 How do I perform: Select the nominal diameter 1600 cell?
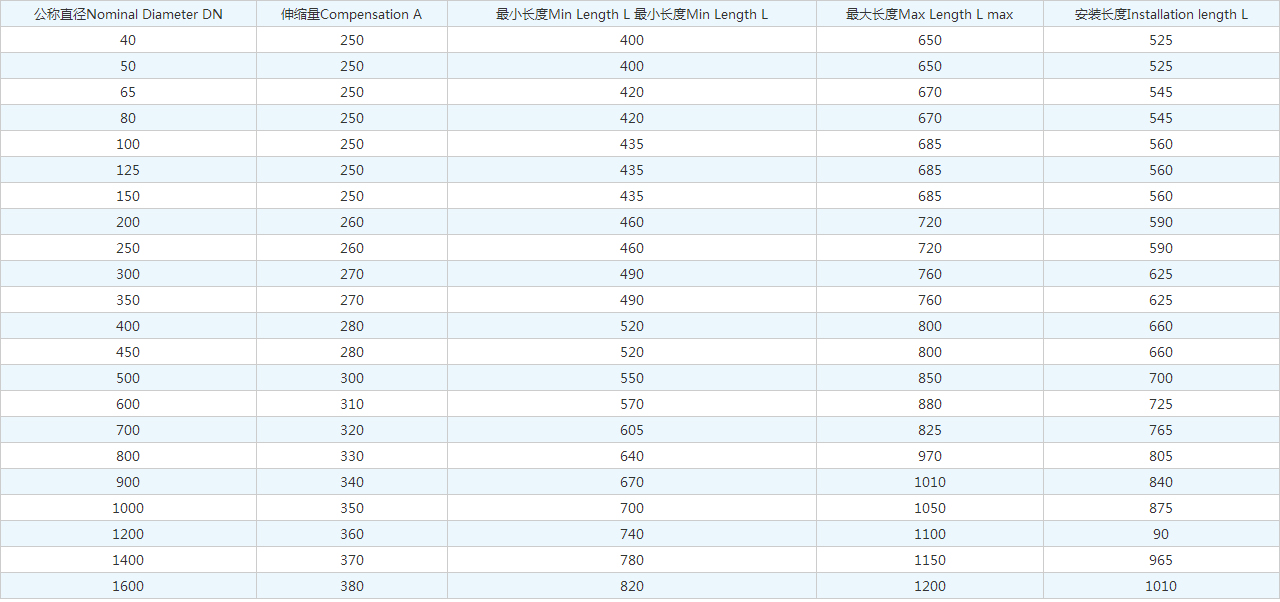(x=128, y=586)
